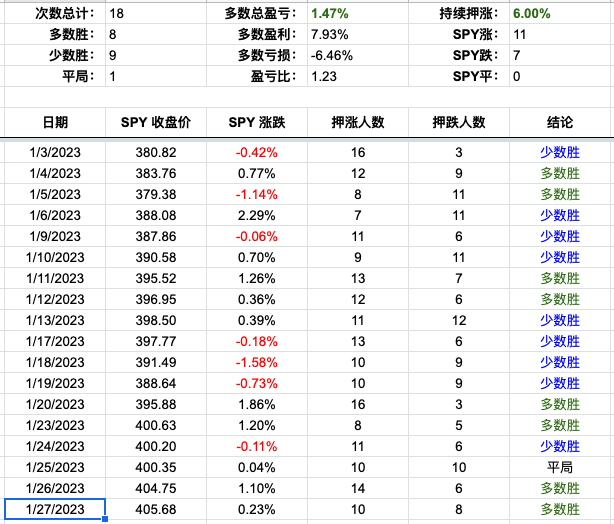Viewport: 614px width, 524px height.
Task: Click the 平局 summary label cell
Action: point(55,76)
